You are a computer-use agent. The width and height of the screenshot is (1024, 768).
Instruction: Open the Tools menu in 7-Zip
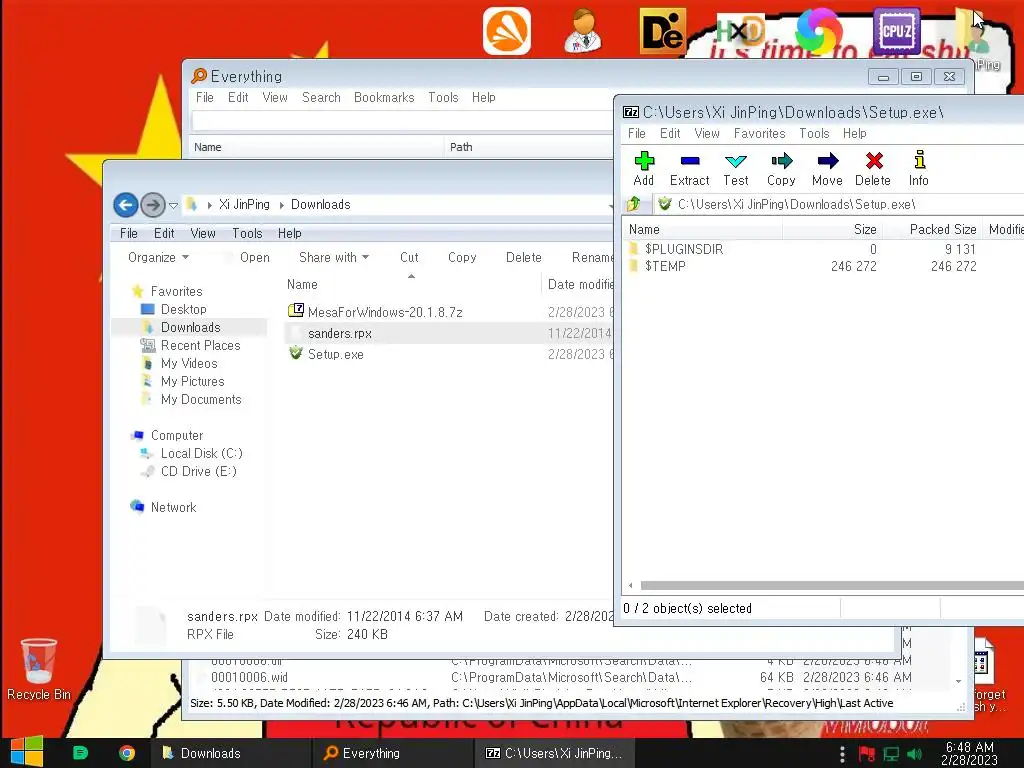click(814, 133)
